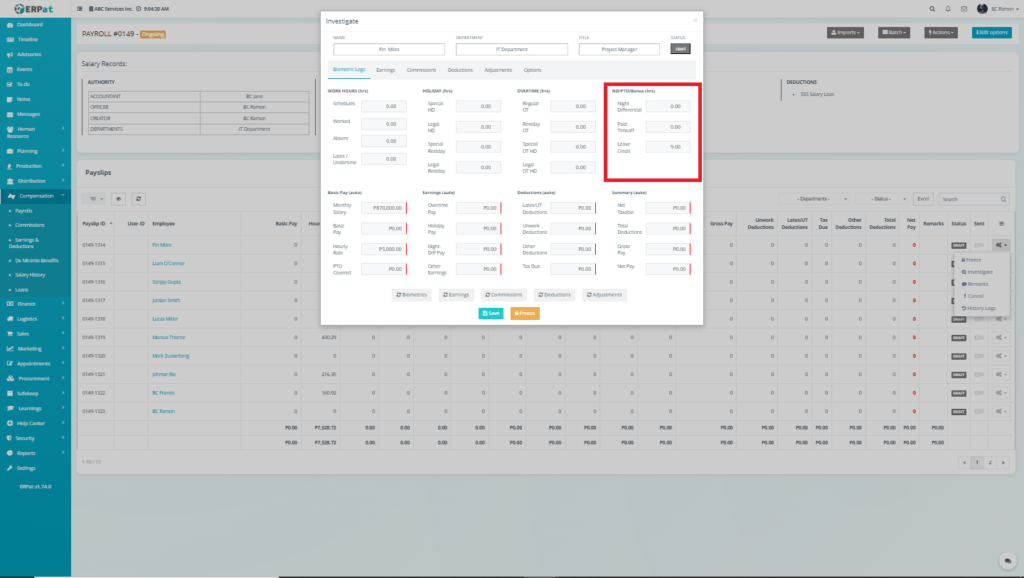Select Investigate from the row action menu

tap(978, 271)
